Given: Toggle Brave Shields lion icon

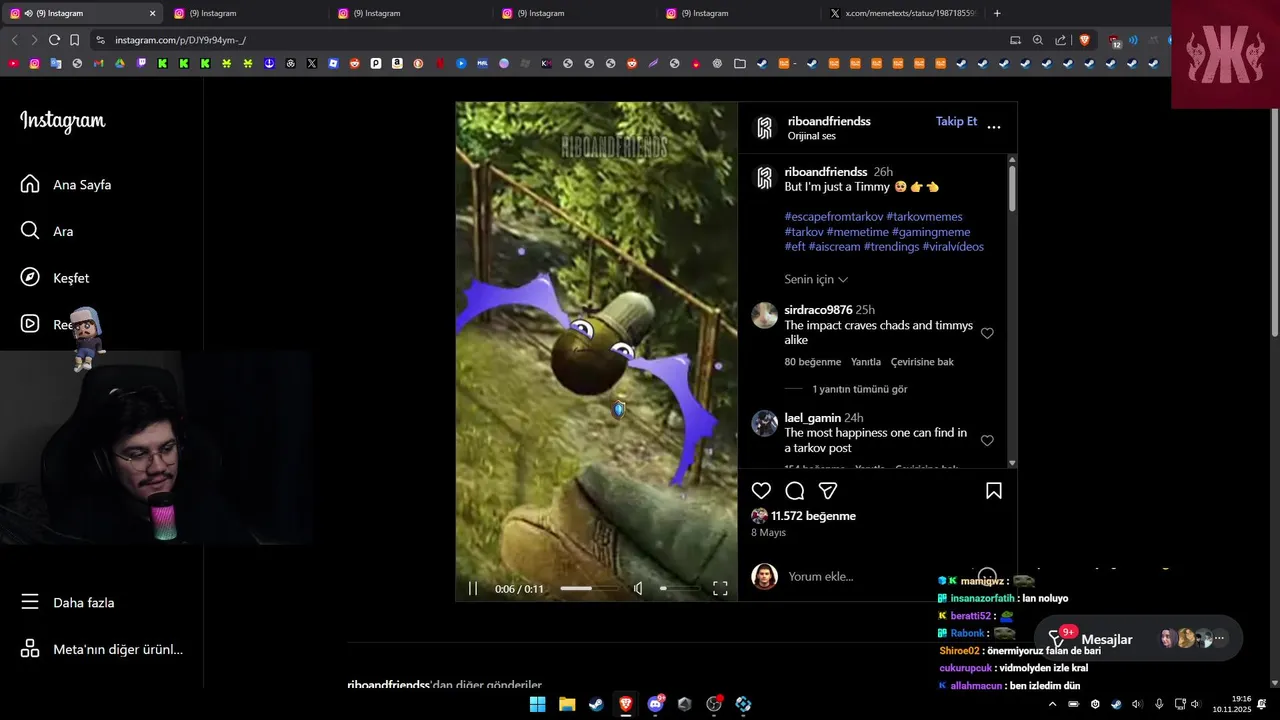Looking at the screenshot, I should pos(1085,40).
